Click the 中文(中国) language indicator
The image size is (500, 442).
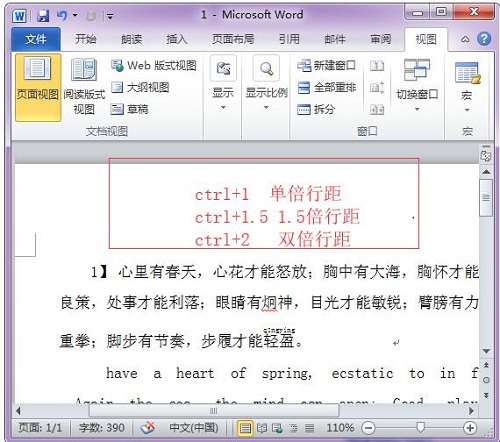tap(193, 427)
